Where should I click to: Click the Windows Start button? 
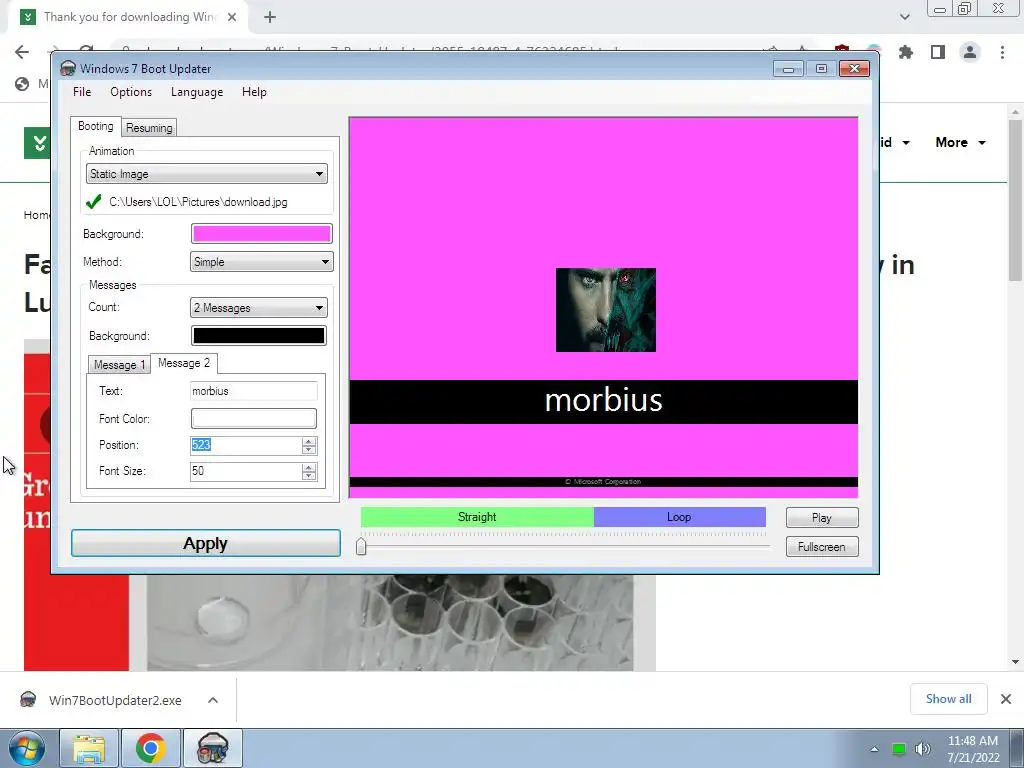(x=27, y=748)
